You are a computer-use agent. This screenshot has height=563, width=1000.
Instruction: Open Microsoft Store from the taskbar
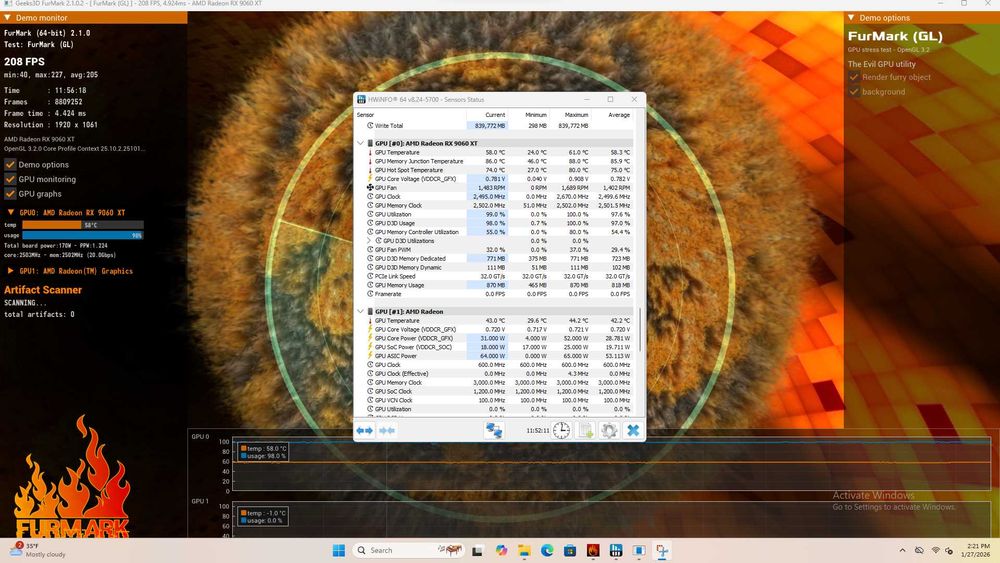click(570, 550)
